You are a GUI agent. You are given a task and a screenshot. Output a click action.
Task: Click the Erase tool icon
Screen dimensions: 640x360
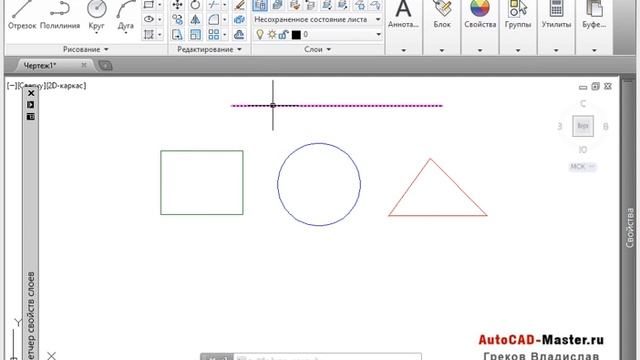coord(240,4)
